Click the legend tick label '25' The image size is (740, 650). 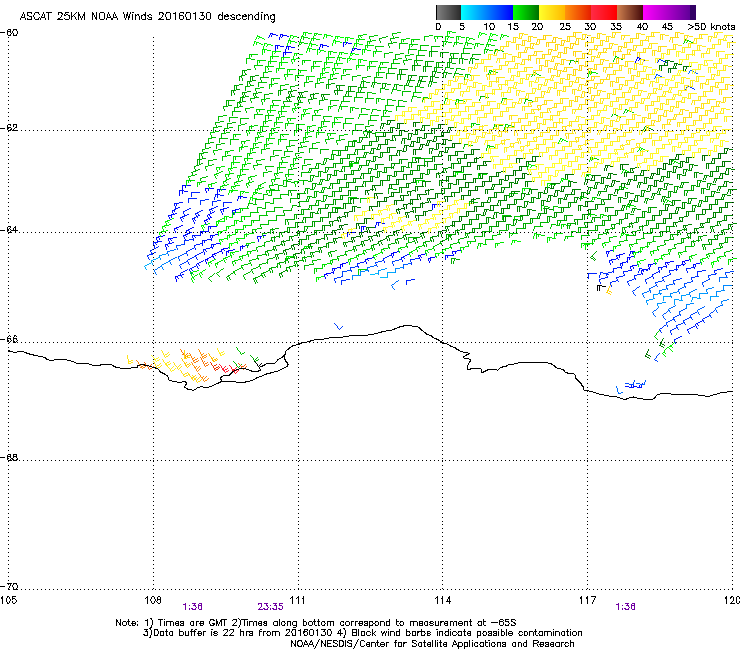[x=564, y=27]
